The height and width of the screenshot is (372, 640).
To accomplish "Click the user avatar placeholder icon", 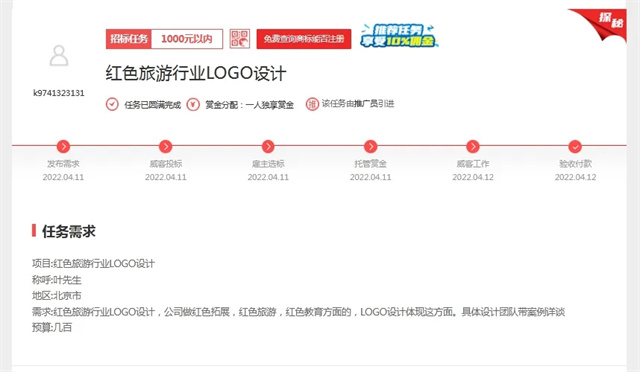I will coord(59,56).
